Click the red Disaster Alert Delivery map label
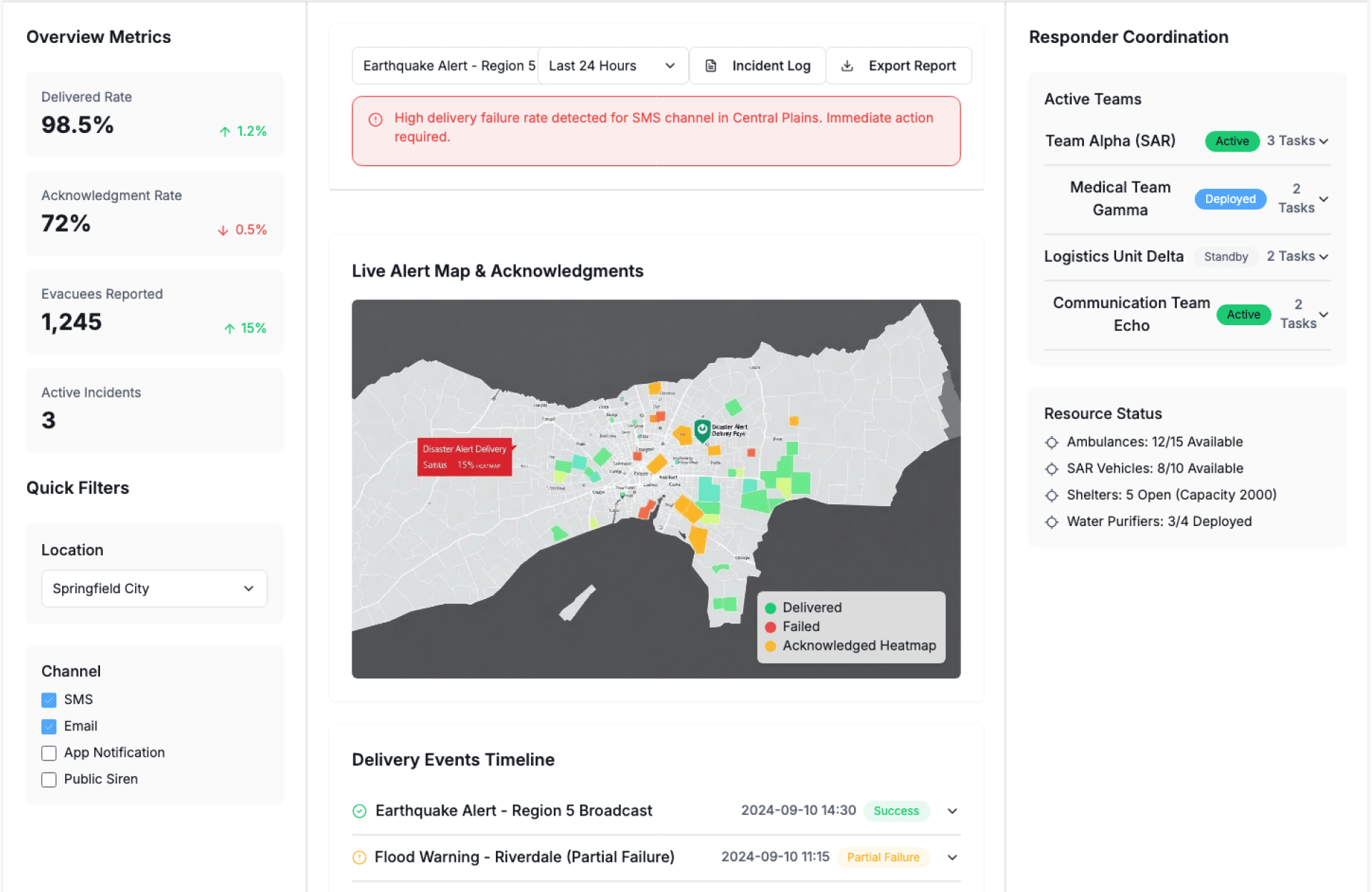 [464, 457]
